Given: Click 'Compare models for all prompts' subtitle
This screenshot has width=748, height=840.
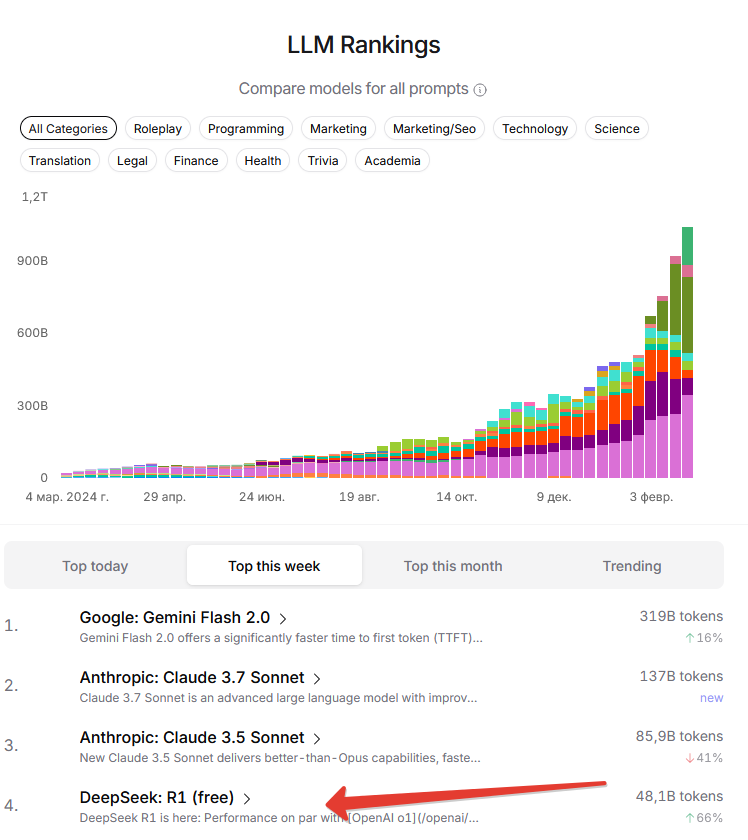Looking at the screenshot, I should (x=354, y=88).
